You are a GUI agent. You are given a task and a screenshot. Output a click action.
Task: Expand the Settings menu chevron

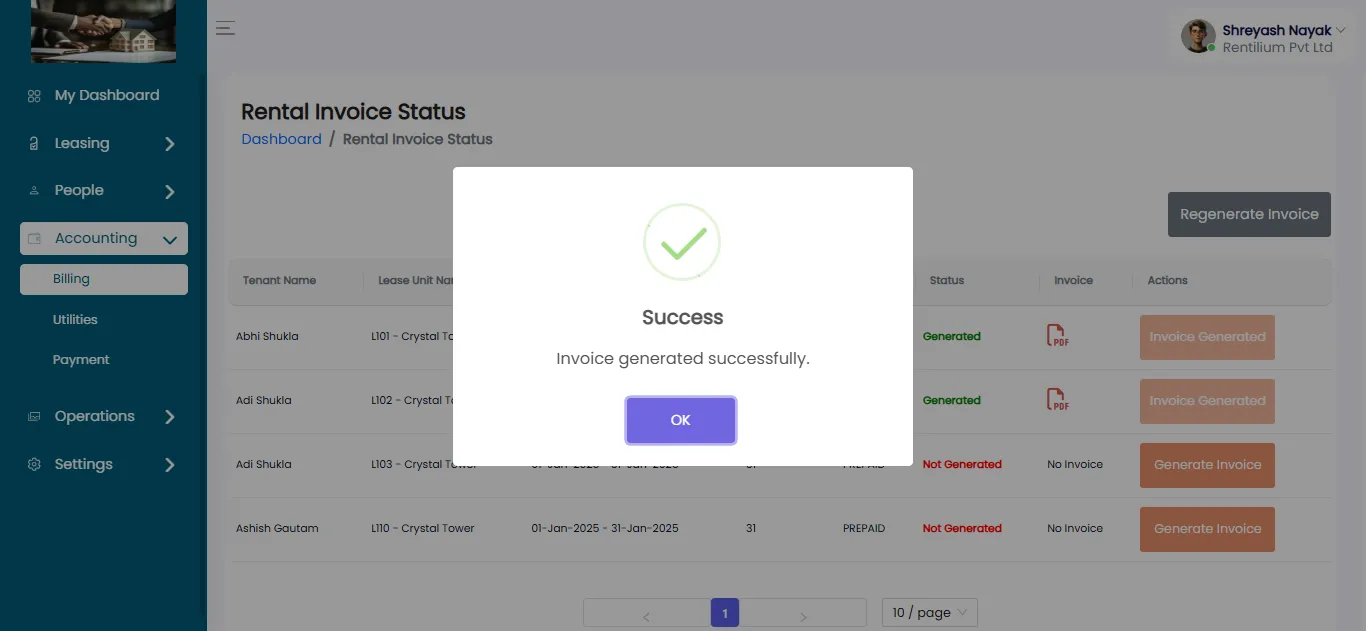[x=170, y=465]
